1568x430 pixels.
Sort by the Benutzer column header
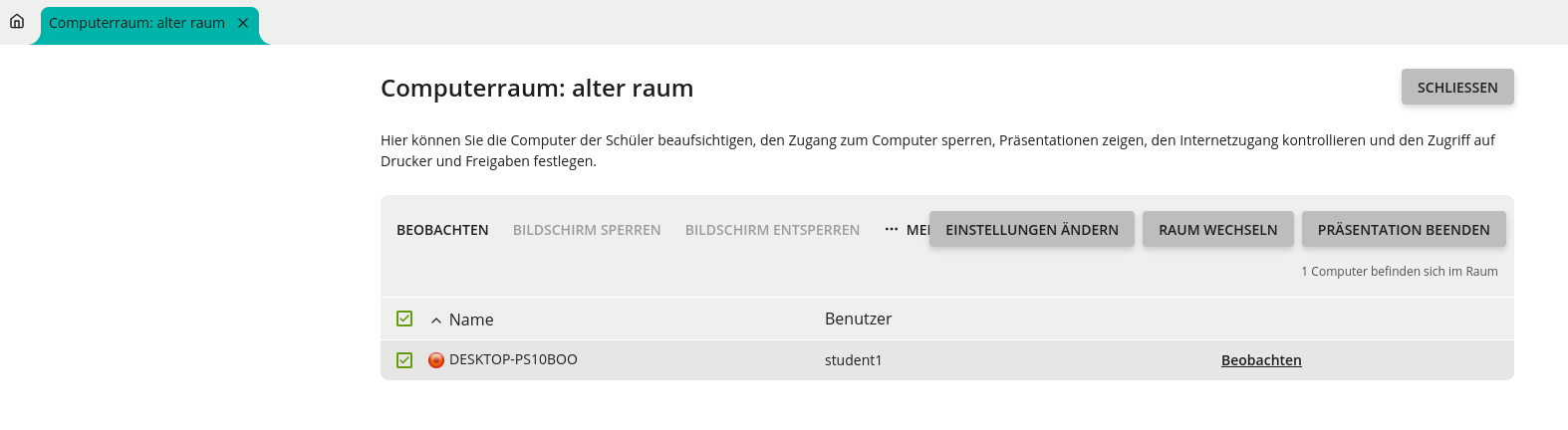[x=858, y=319]
